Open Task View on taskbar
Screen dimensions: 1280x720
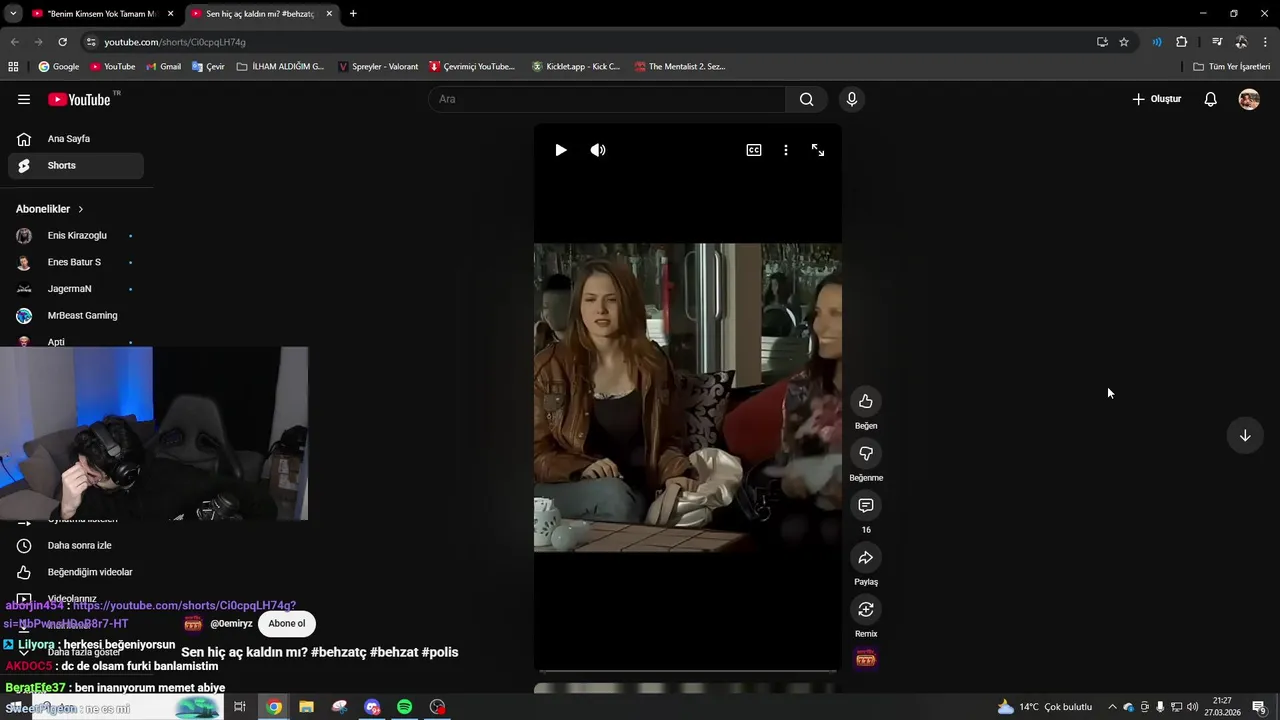[240, 707]
